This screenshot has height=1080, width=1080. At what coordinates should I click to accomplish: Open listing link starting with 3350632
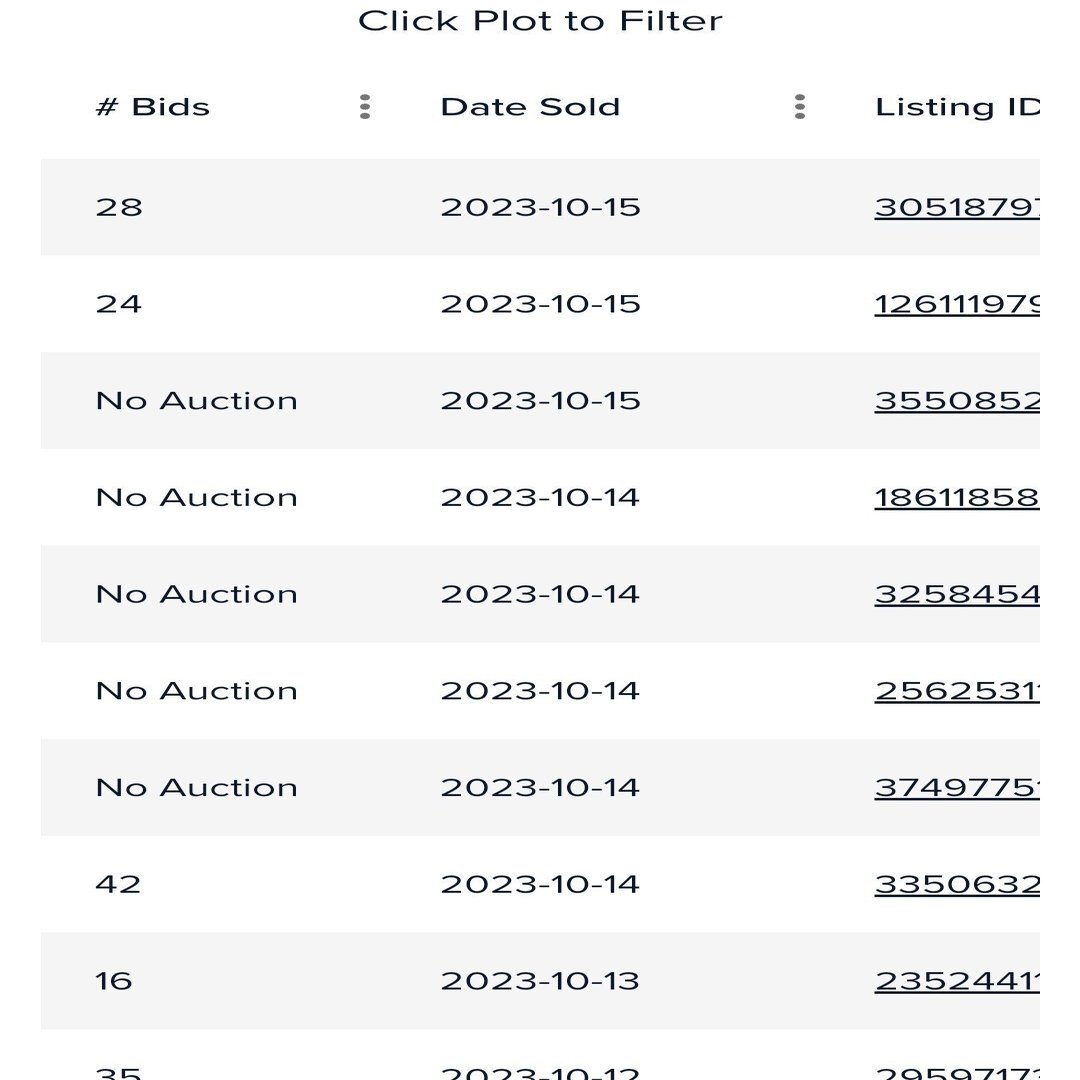(957, 884)
